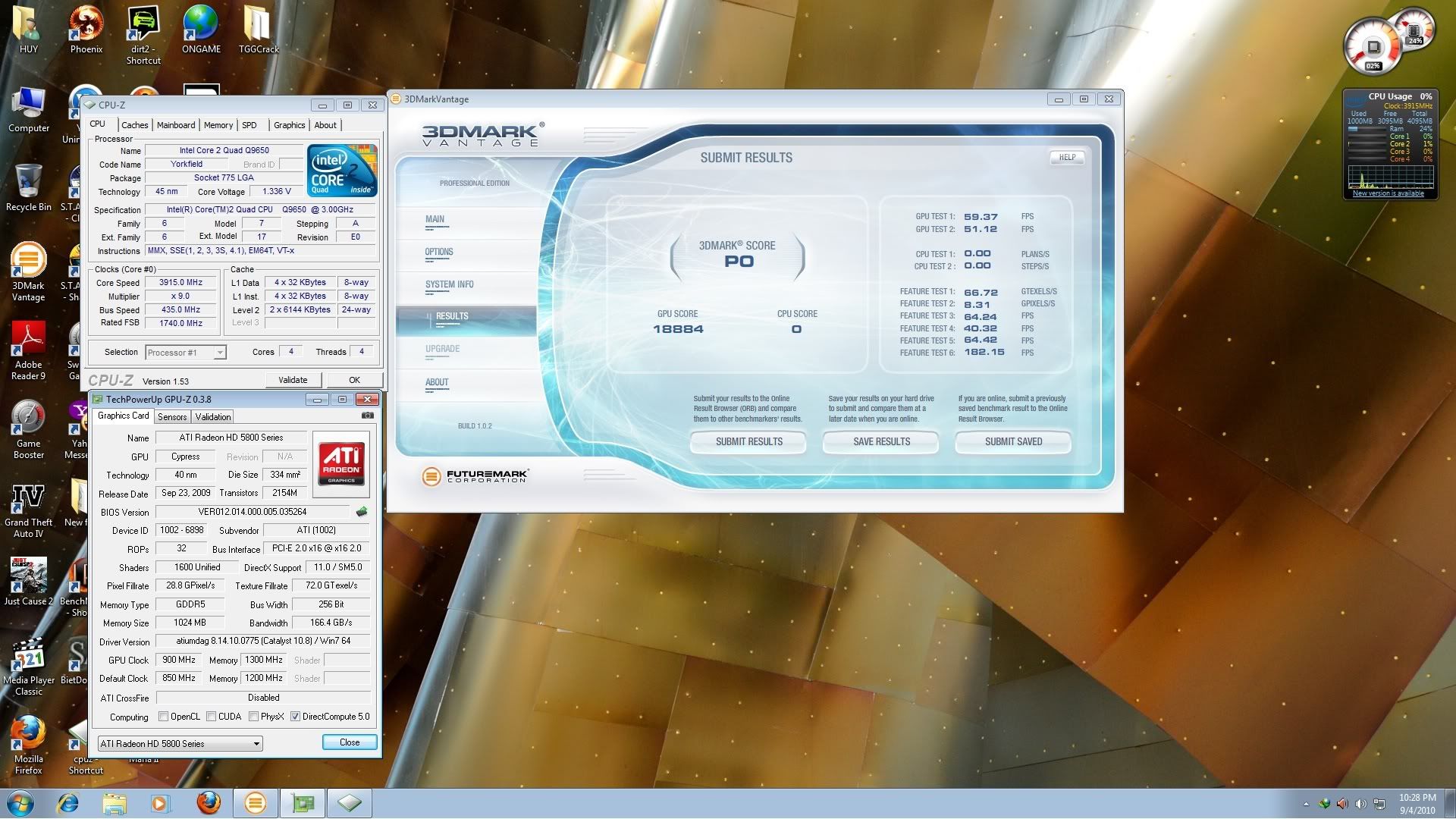The image size is (1456, 819).
Task: Click 'New version is available' gadget link
Action: point(1388,193)
